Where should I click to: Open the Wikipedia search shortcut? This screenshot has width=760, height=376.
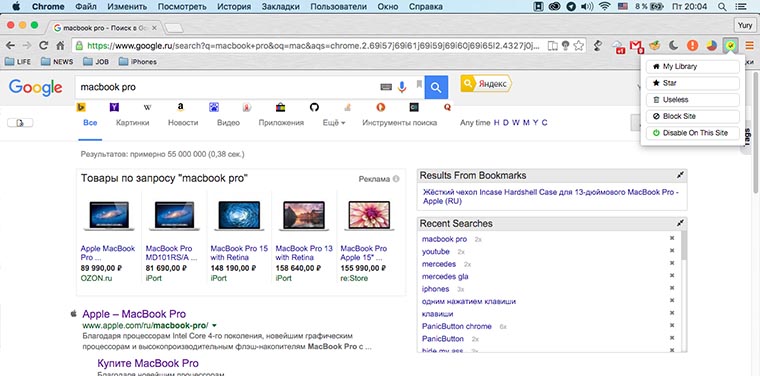tap(147, 108)
